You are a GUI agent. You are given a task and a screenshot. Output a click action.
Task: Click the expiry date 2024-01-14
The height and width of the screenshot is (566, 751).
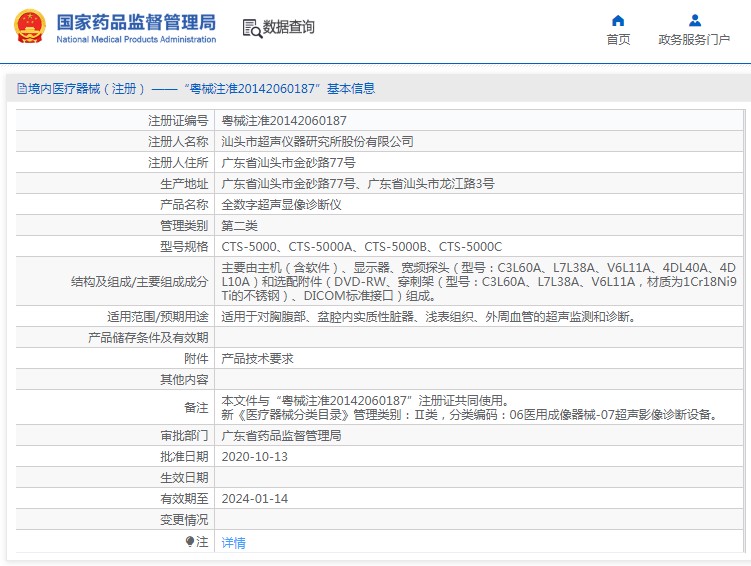point(254,499)
